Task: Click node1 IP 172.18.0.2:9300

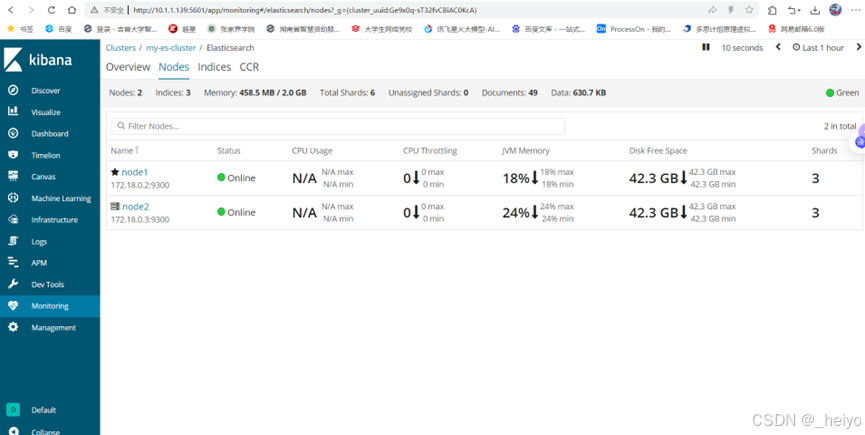Action: 140,185
